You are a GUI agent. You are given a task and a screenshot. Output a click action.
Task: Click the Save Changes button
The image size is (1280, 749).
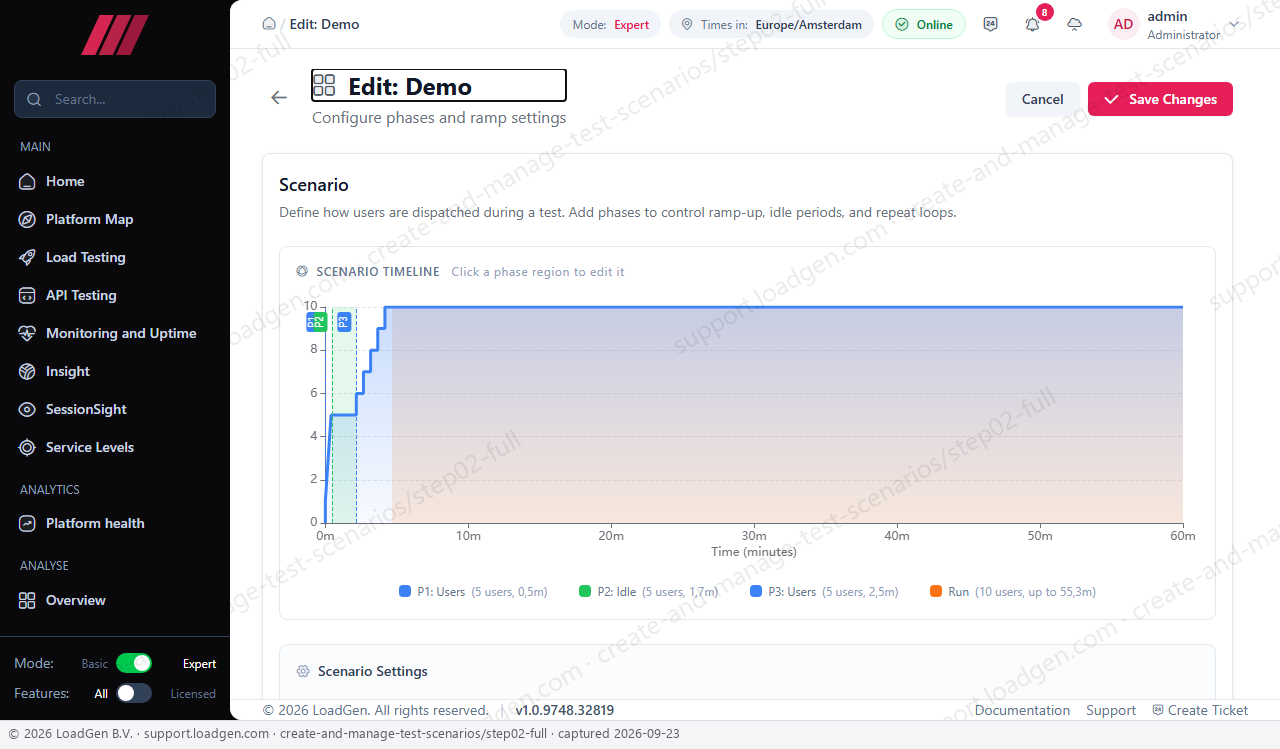(x=1160, y=99)
